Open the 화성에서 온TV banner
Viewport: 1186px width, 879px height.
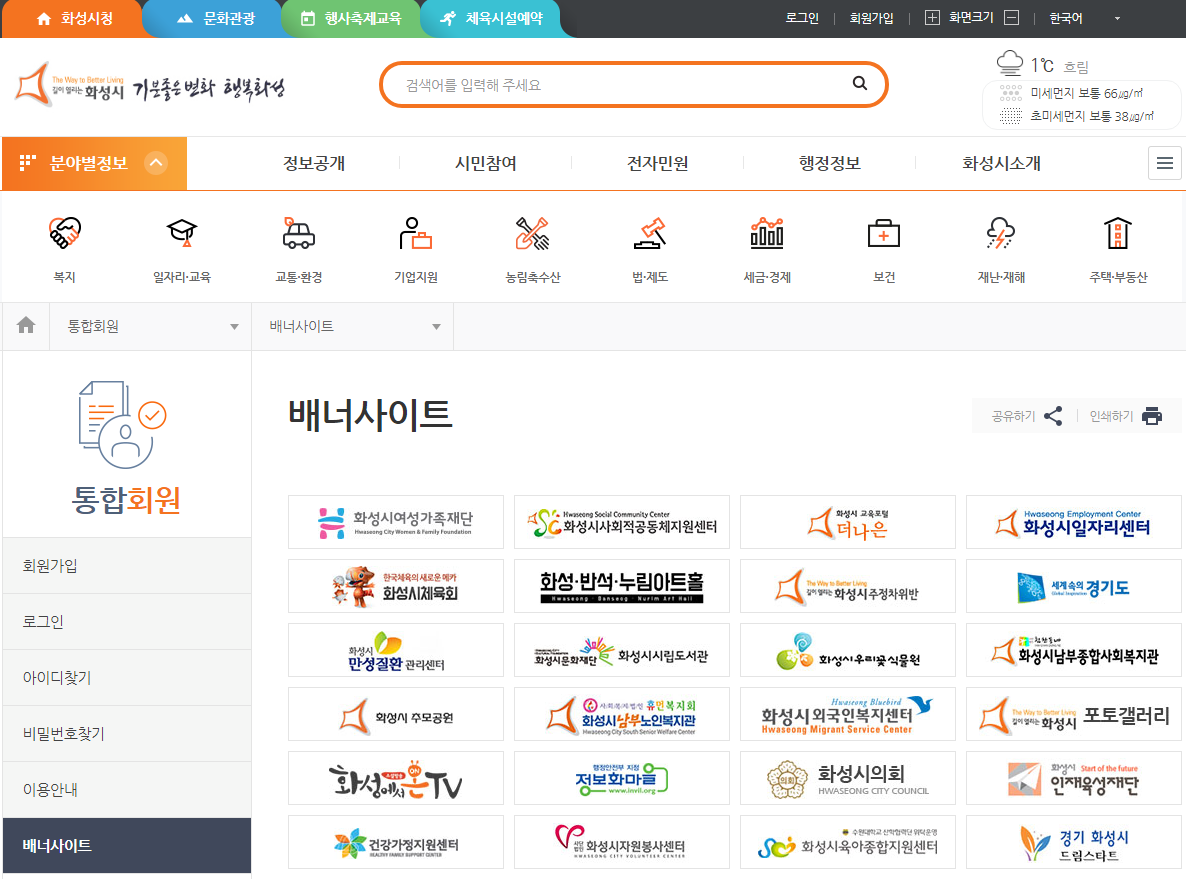pyautogui.click(x=396, y=778)
